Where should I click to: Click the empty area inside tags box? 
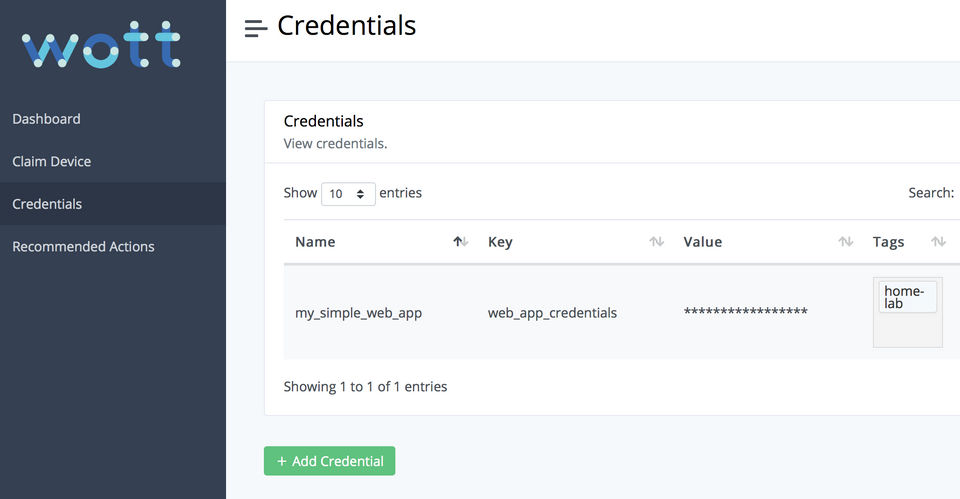[907, 331]
